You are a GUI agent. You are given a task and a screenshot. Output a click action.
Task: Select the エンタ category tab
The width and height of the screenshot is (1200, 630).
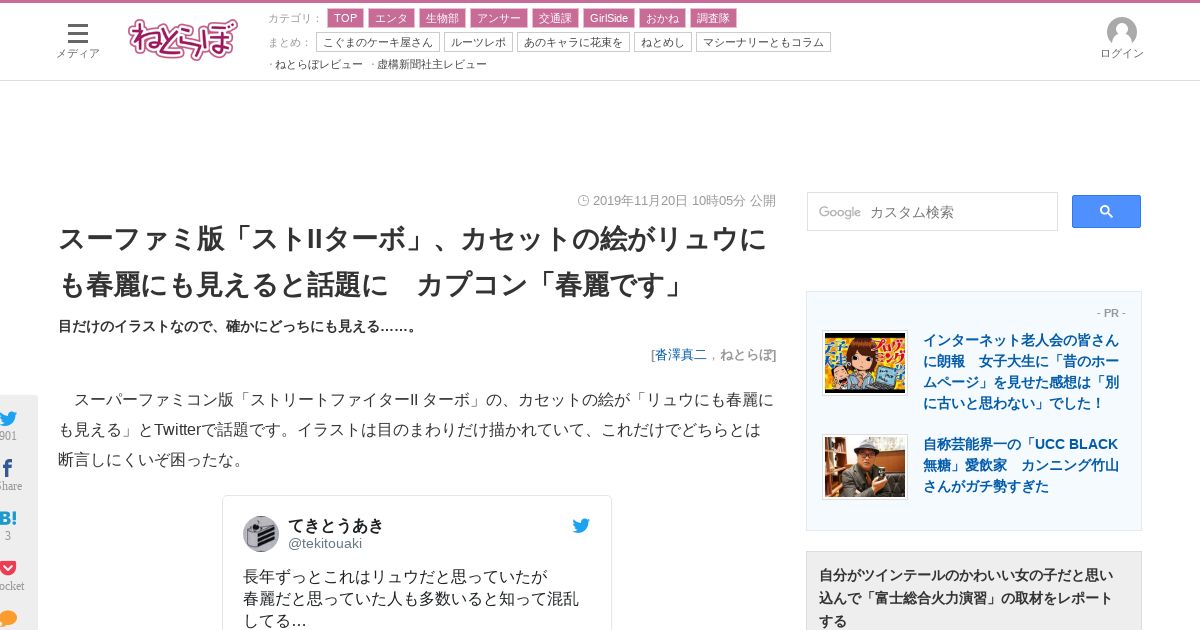391,18
